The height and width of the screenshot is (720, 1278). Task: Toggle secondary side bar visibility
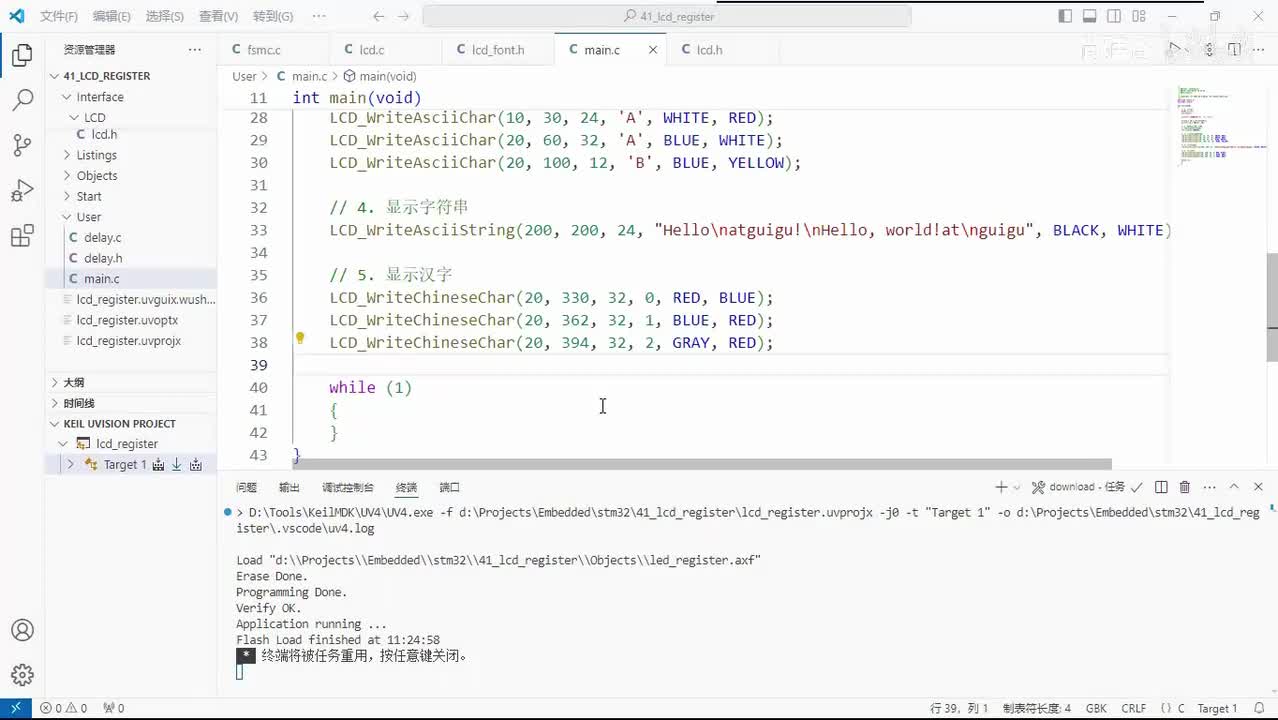pyautogui.click(x=1115, y=16)
